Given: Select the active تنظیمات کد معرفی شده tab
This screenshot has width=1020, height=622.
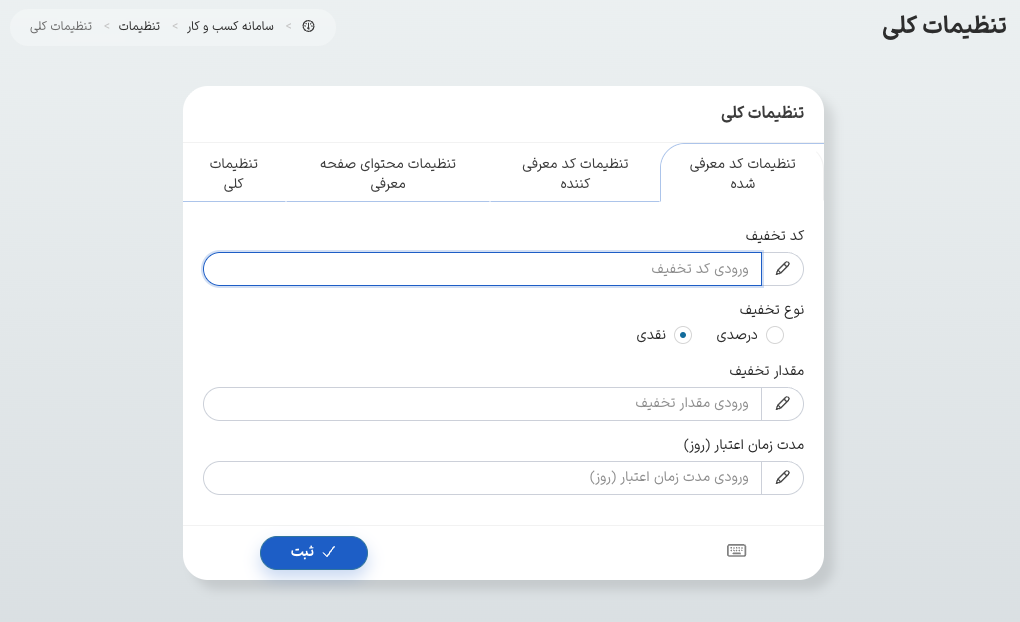Looking at the screenshot, I should click(x=741, y=172).
